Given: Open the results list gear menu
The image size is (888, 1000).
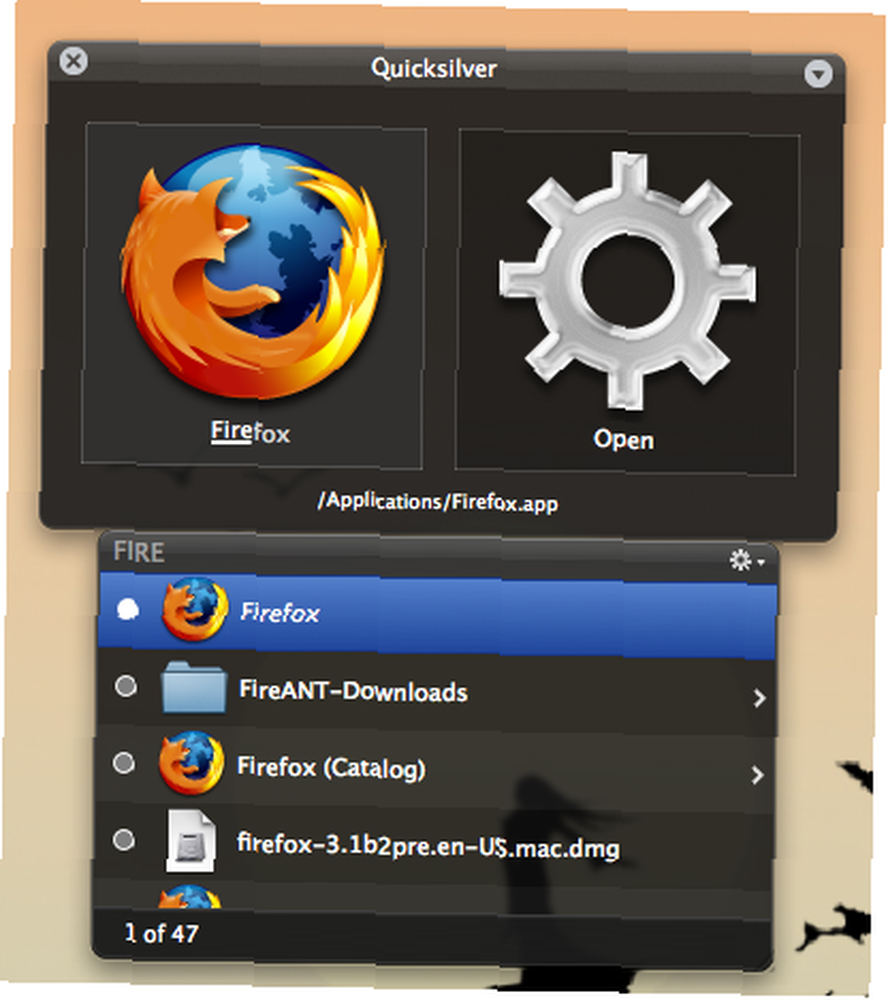Looking at the screenshot, I should pos(746,560).
